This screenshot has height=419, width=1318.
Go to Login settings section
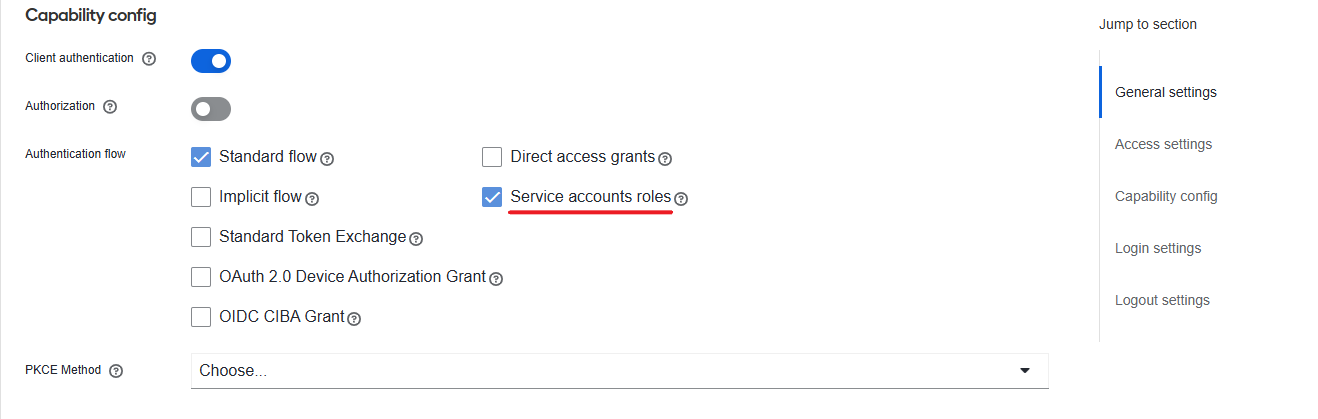(x=1158, y=248)
